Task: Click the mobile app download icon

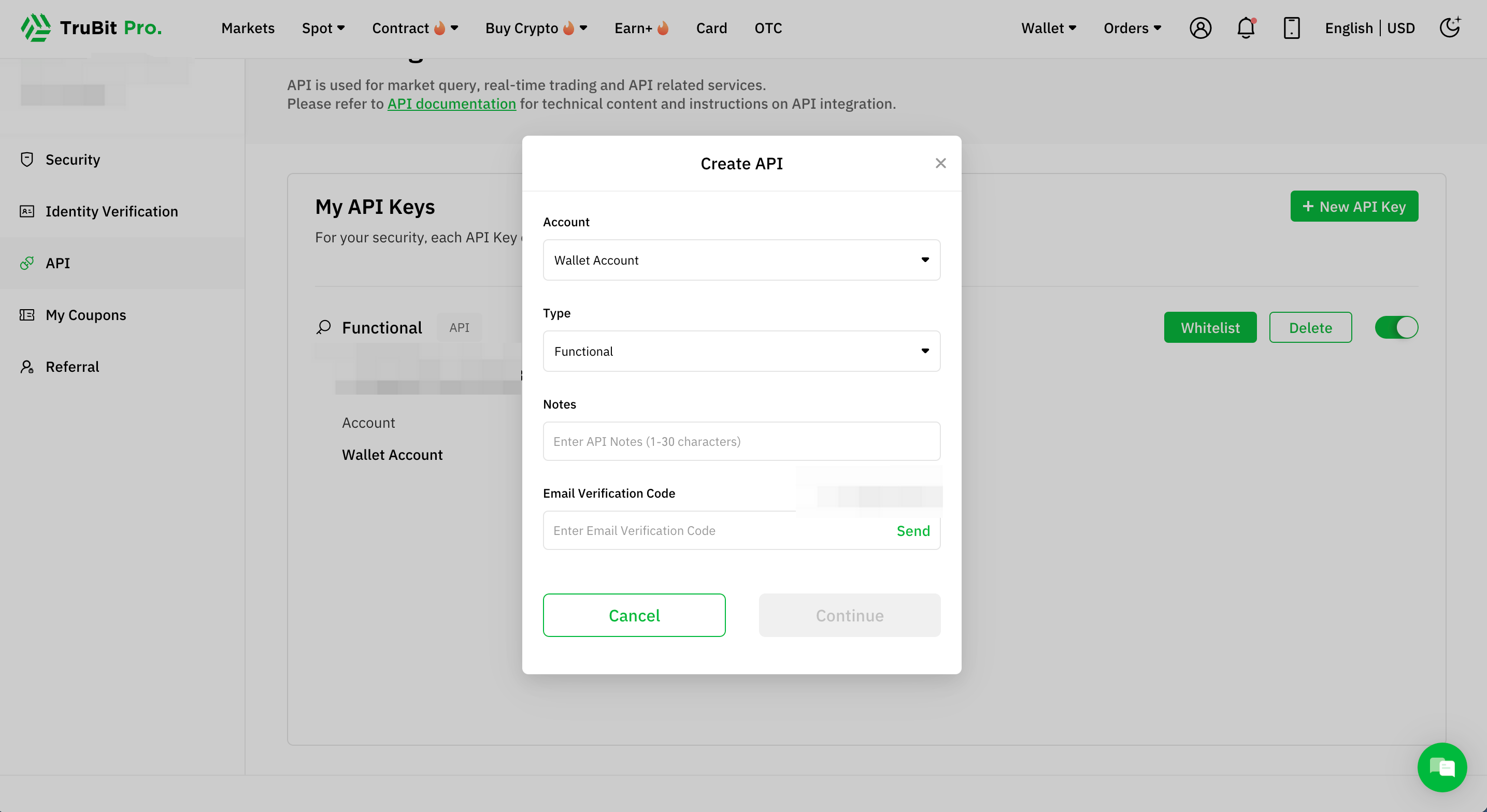Action: pyautogui.click(x=1291, y=27)
